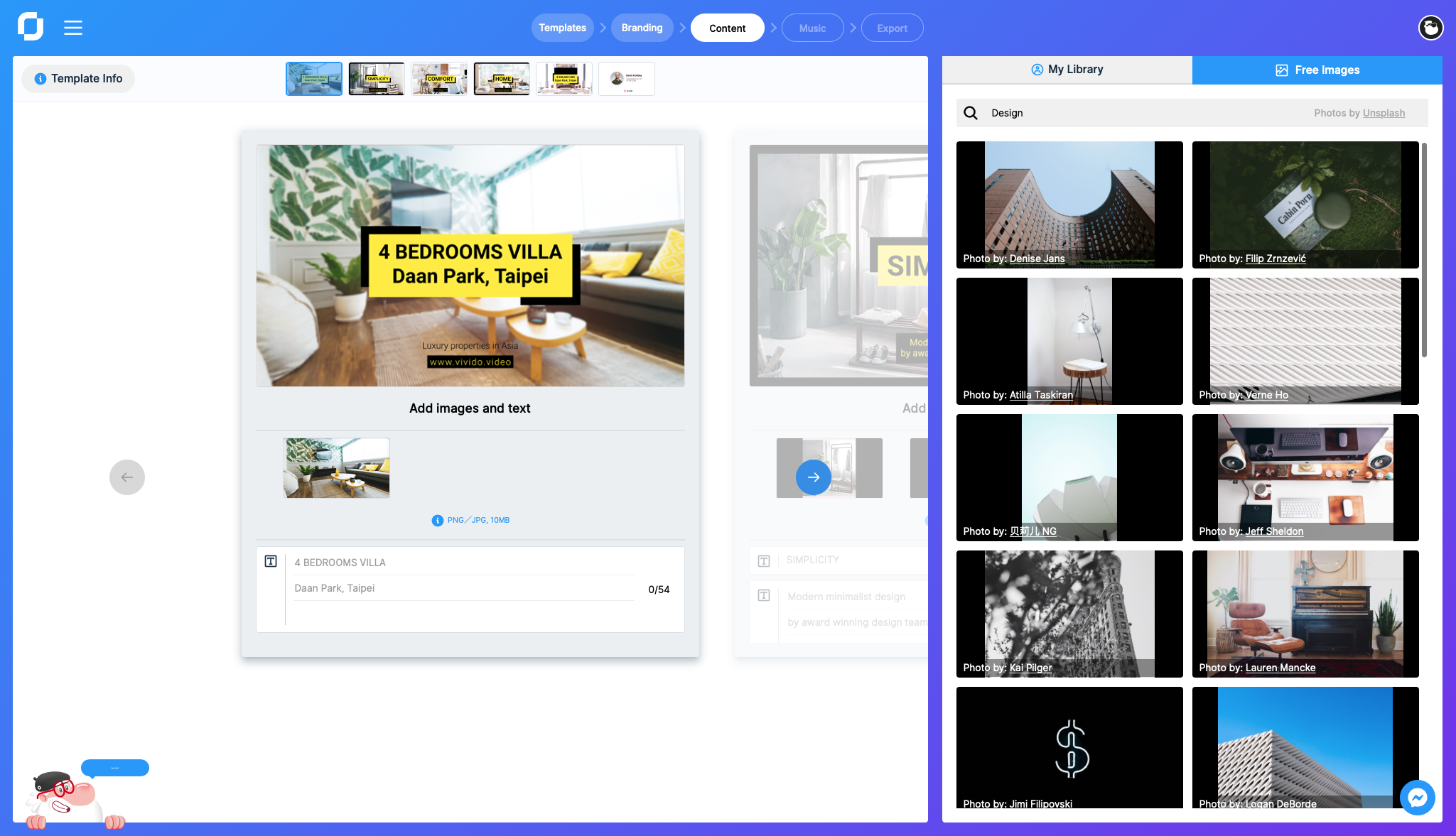Go to the Branding step
Screen dimensions: 1456x836
(x=642, y=28)
